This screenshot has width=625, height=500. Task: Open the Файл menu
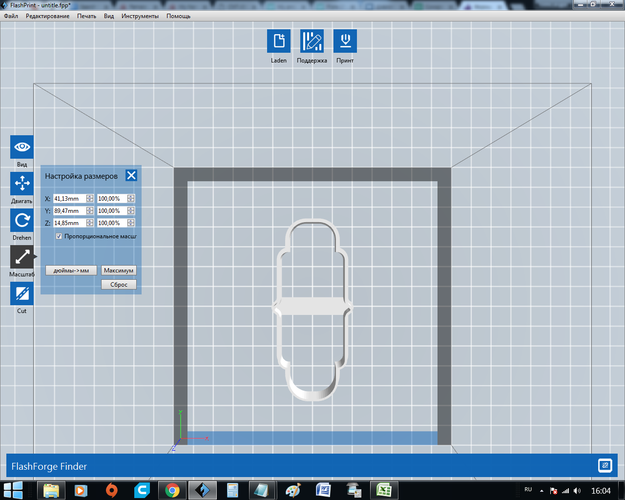pos(11,16)
